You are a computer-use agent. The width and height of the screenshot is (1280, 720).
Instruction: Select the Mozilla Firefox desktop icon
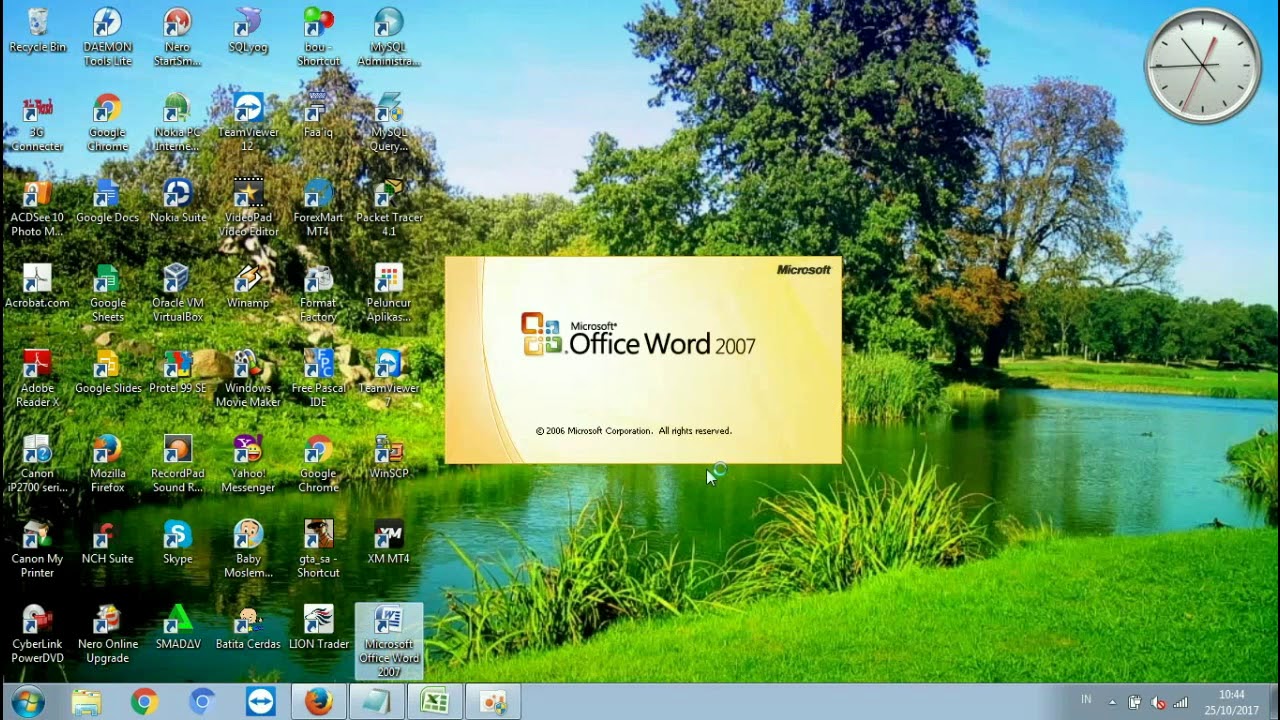pos(107,465)
